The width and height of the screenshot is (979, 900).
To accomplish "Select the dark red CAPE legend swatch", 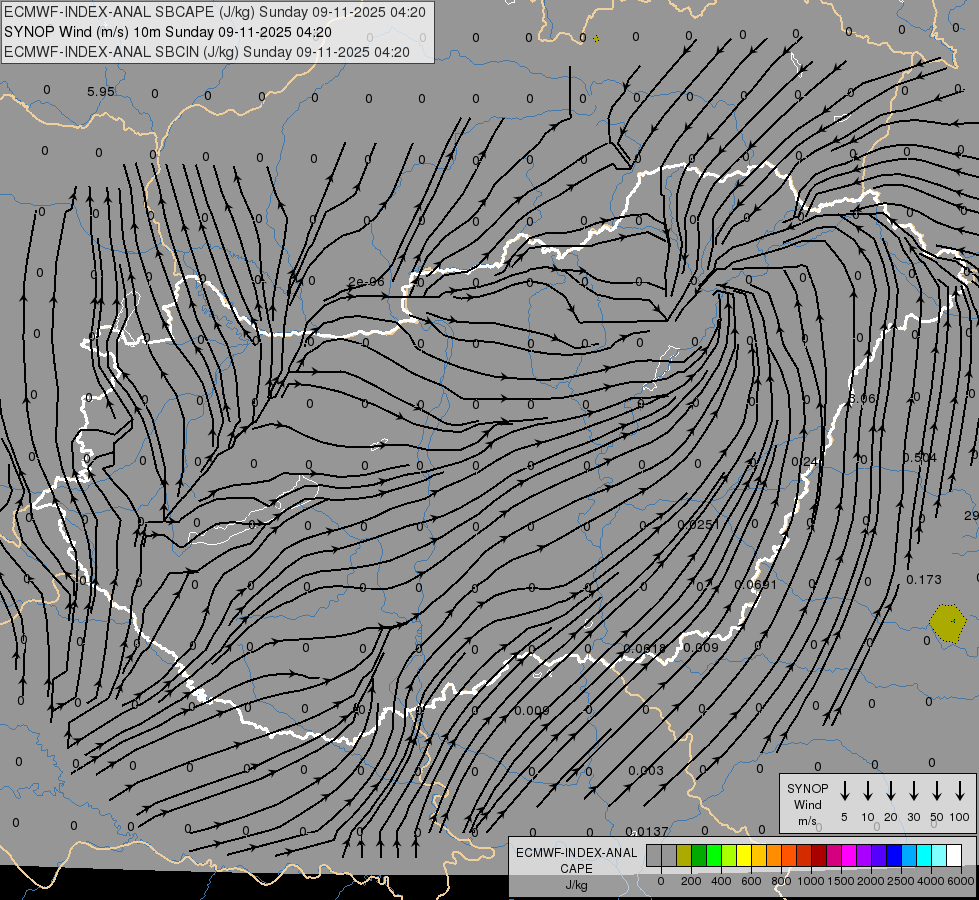I will tap(819, 856).
